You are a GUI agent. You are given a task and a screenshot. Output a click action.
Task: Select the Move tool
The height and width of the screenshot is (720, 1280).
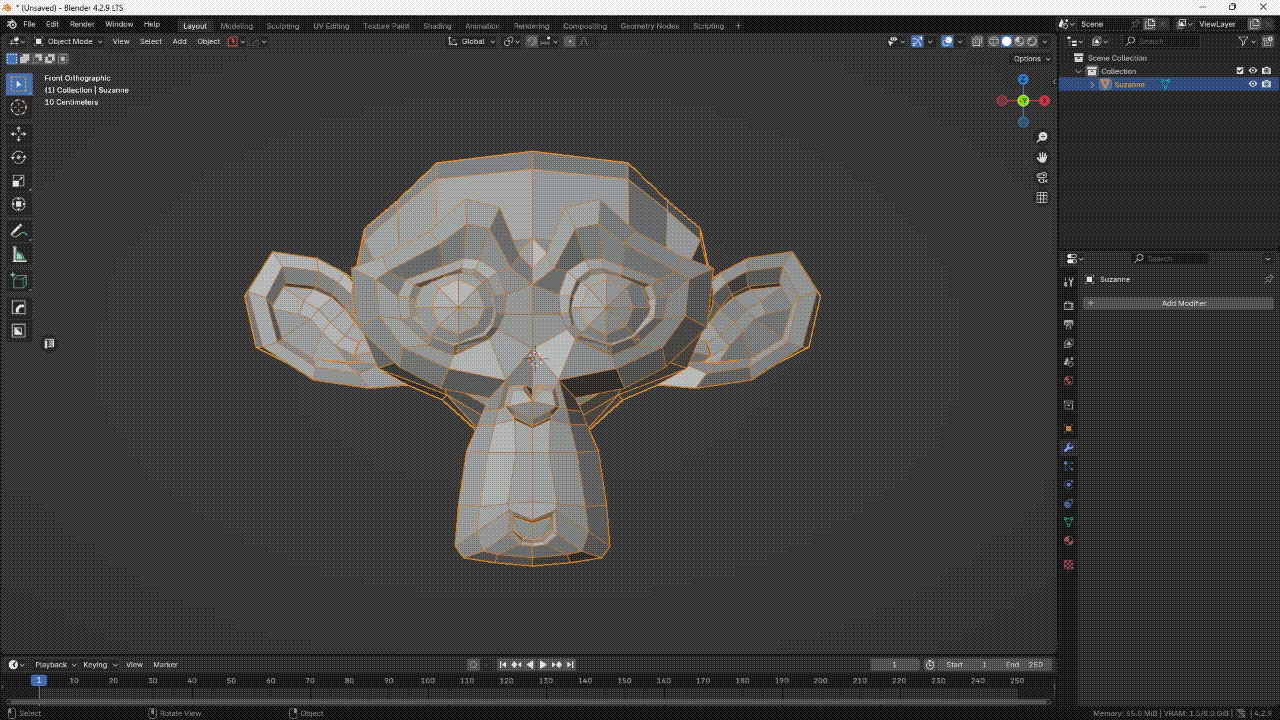click(18, 134)
